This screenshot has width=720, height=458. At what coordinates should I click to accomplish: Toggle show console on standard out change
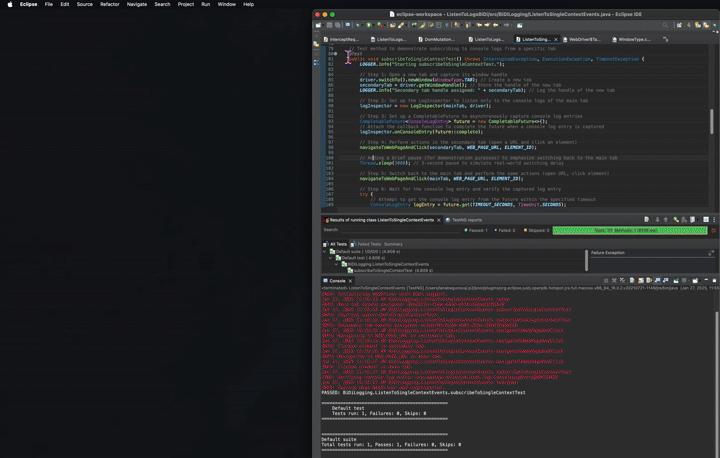pyautogui.click(x=657, y=280)
